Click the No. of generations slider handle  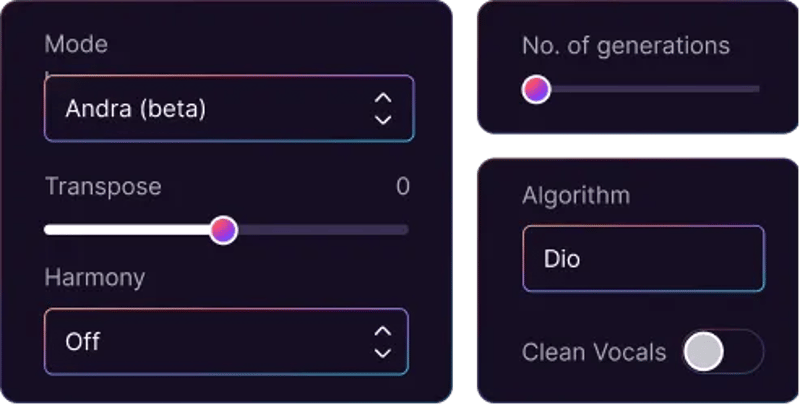point(537,89)
